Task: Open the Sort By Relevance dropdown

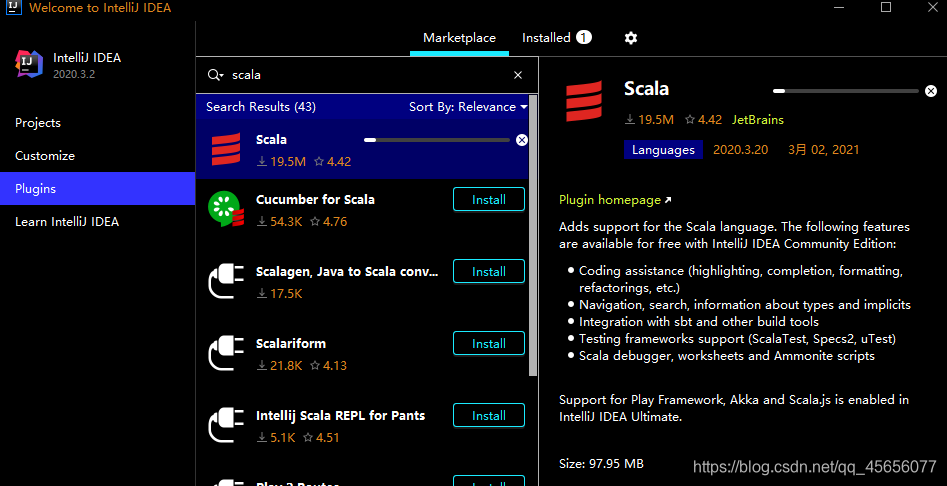Action: 468,107
